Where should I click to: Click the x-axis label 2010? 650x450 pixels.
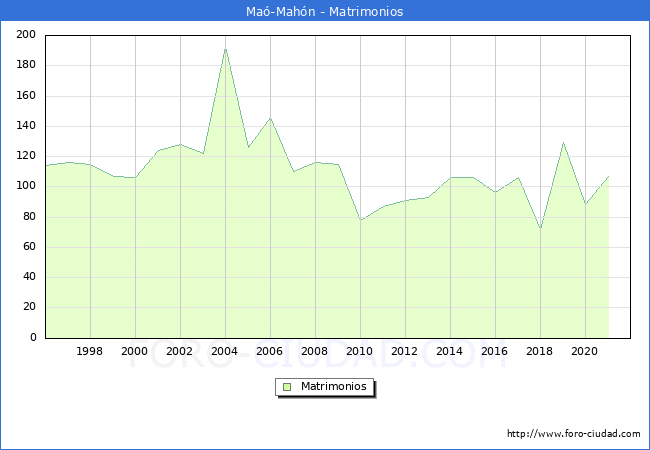click(359, 351)
